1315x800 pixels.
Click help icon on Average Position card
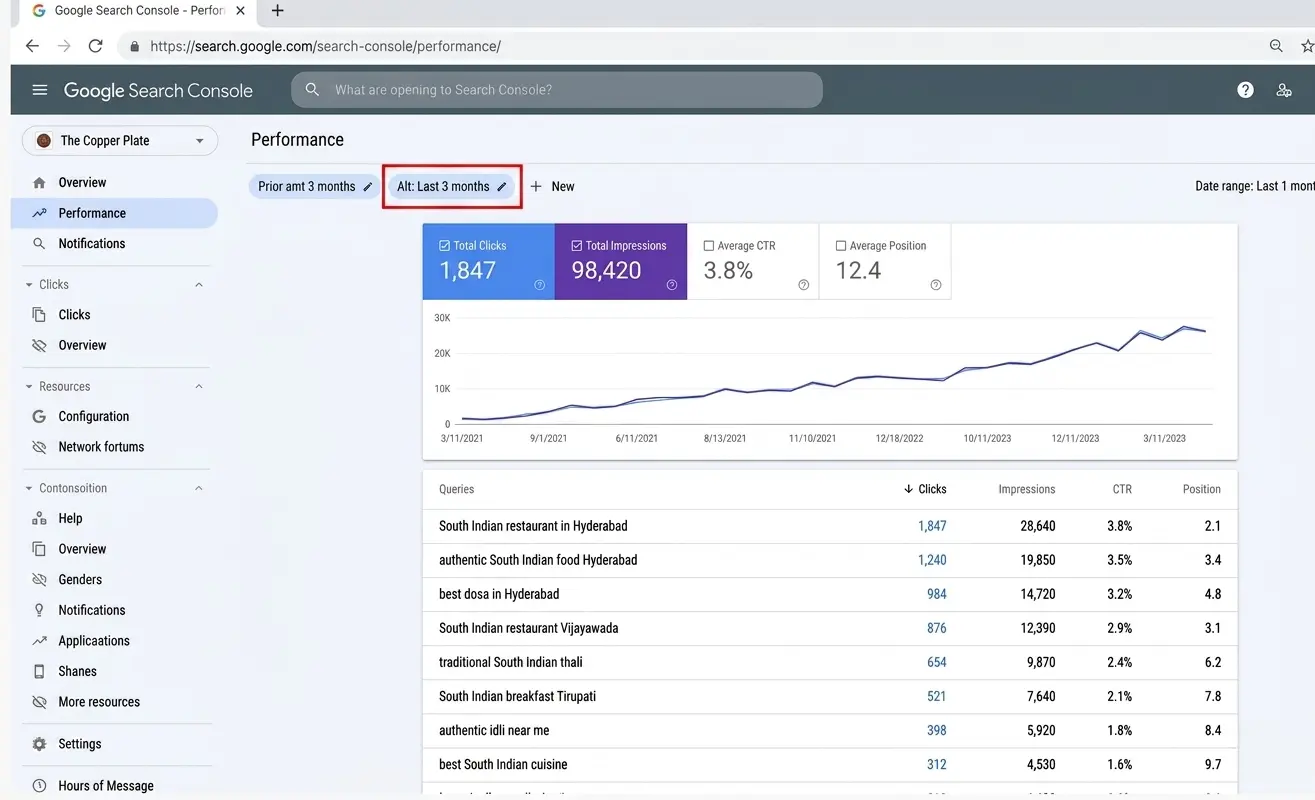coord(936,285)
